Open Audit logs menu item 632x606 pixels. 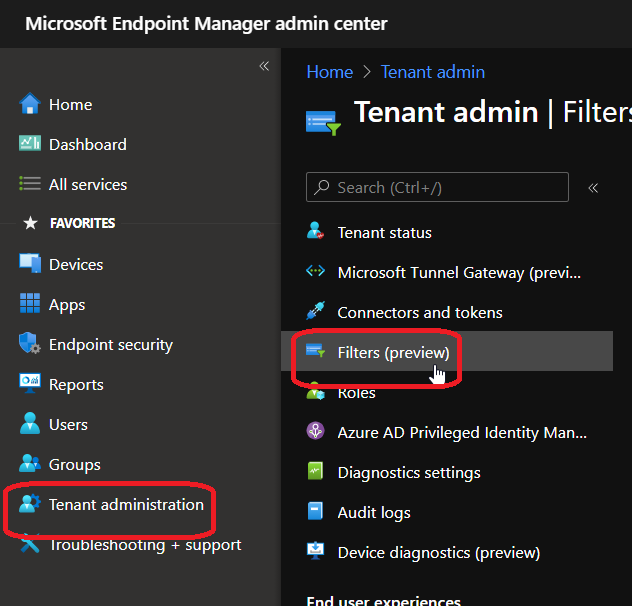pyautogui.click(x=374, y=512)
